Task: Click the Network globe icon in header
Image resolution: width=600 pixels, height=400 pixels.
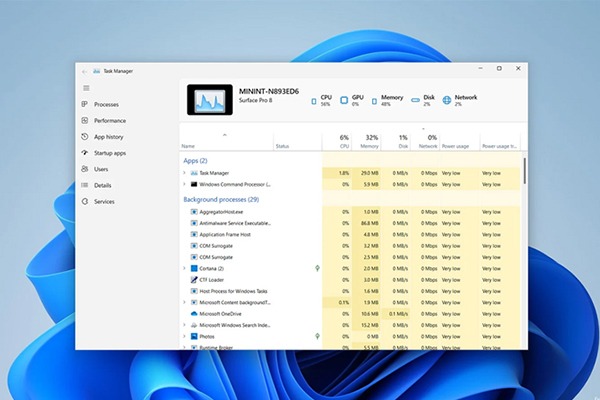Action: click(447, 100)
